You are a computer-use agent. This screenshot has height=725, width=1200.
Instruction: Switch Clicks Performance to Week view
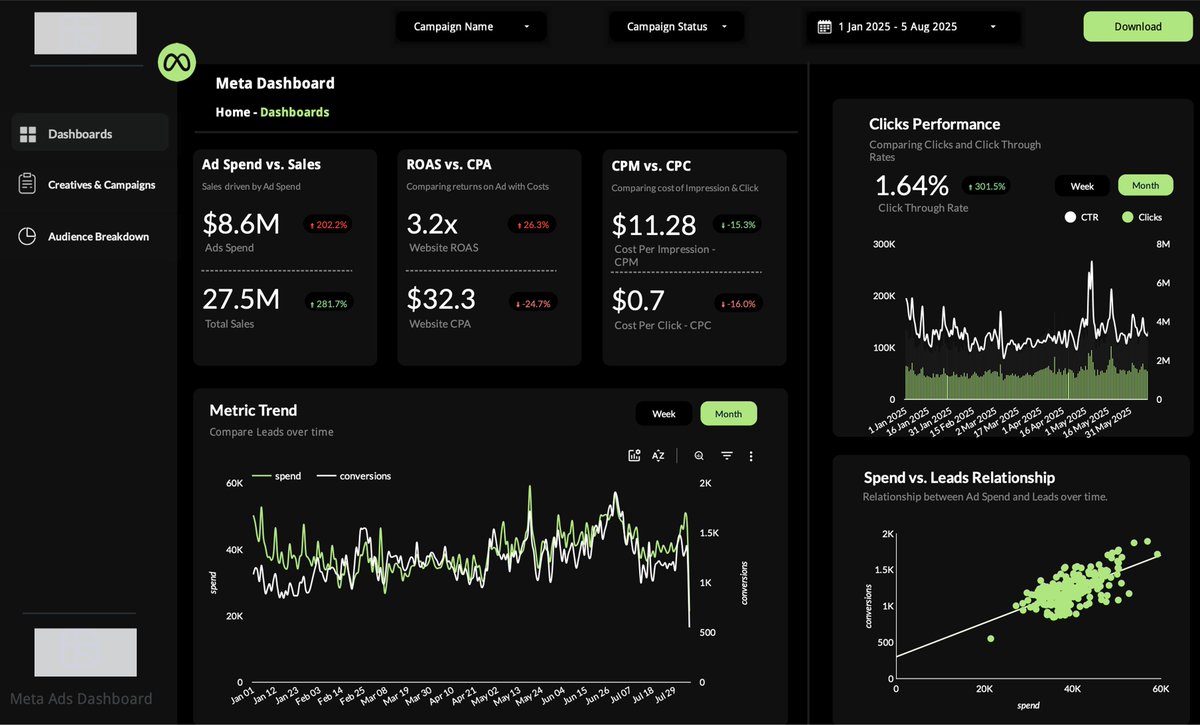point(1082,186)
